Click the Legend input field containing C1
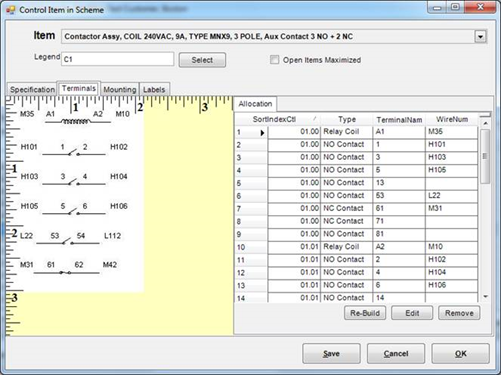Screen dimensions: 501x375 tap(118, 59)
